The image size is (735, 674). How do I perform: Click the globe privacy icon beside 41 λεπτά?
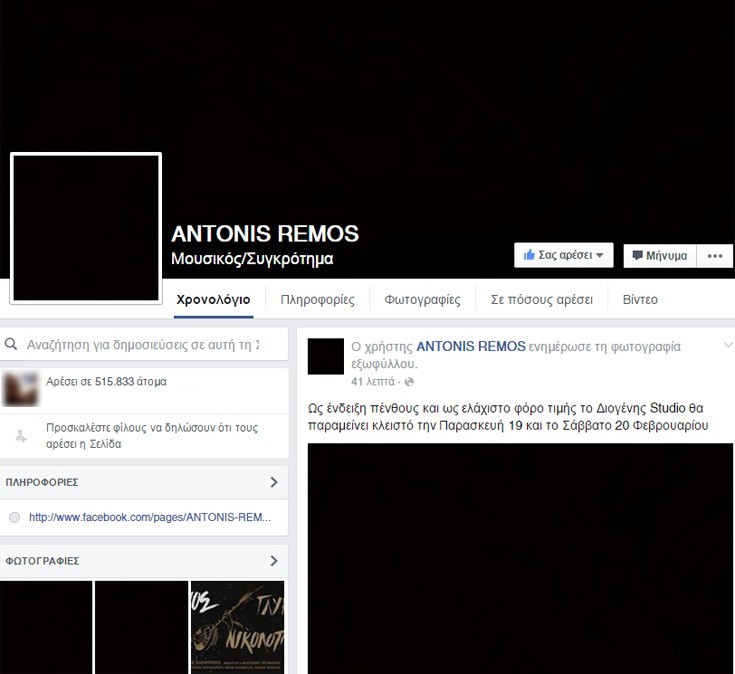click(x=409, y=382)
